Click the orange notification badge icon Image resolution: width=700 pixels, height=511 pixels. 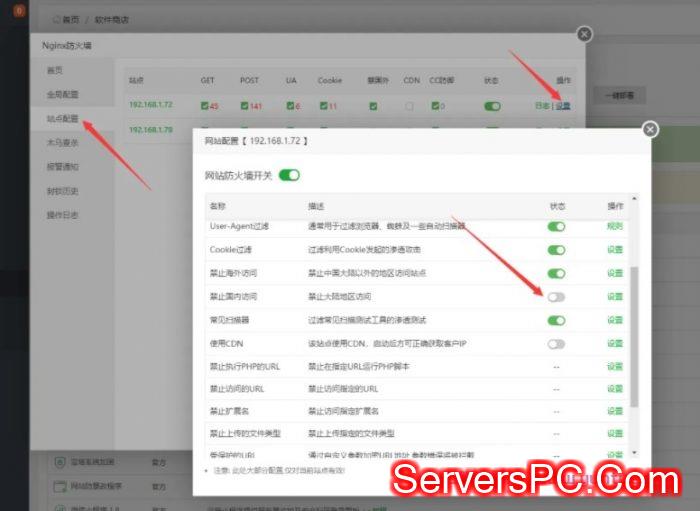[x=19, y=12]
